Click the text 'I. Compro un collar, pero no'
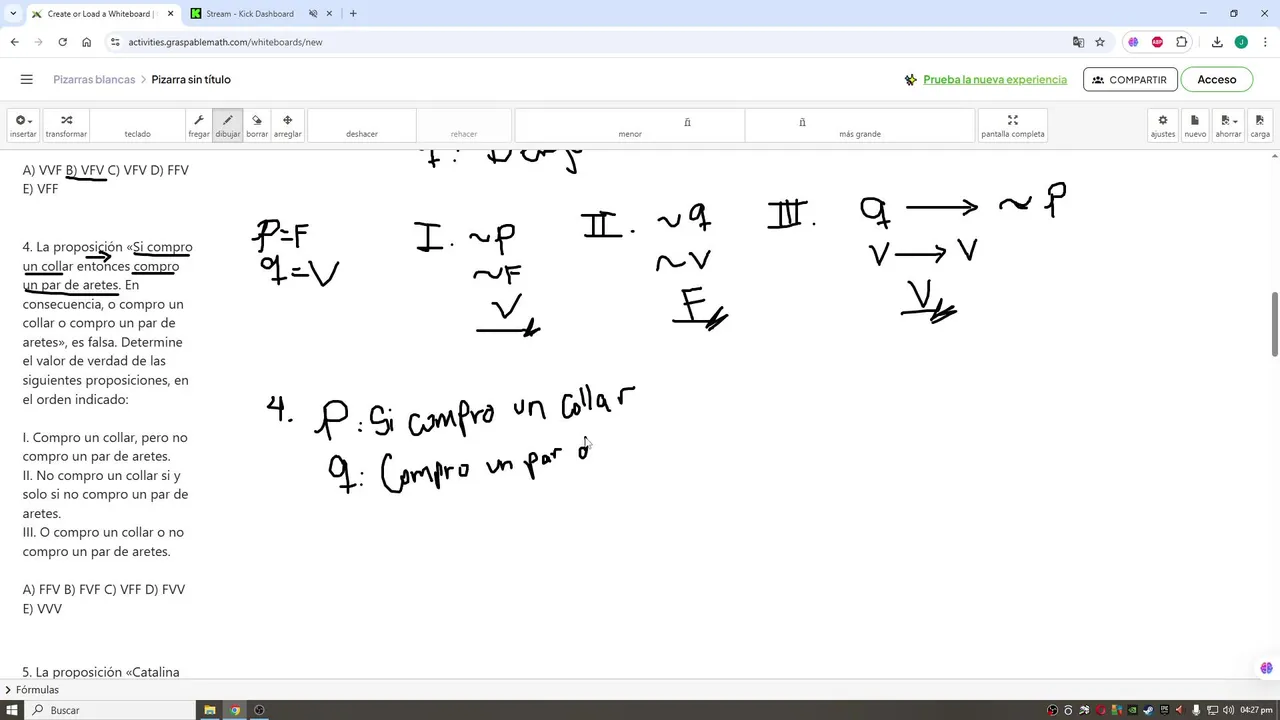The image size is (1280, 720). point(105,437)
